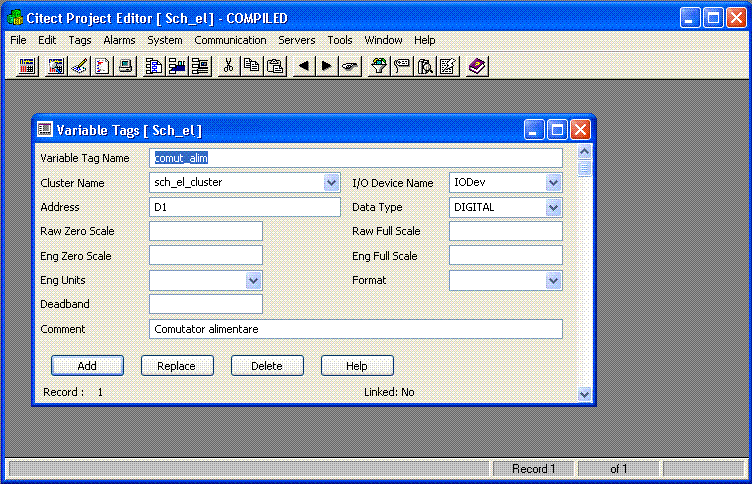Viewport: 753px width, 485px height.
Task: Open the Tags menu
Action: pyautogui.click(x=80, y=40)
